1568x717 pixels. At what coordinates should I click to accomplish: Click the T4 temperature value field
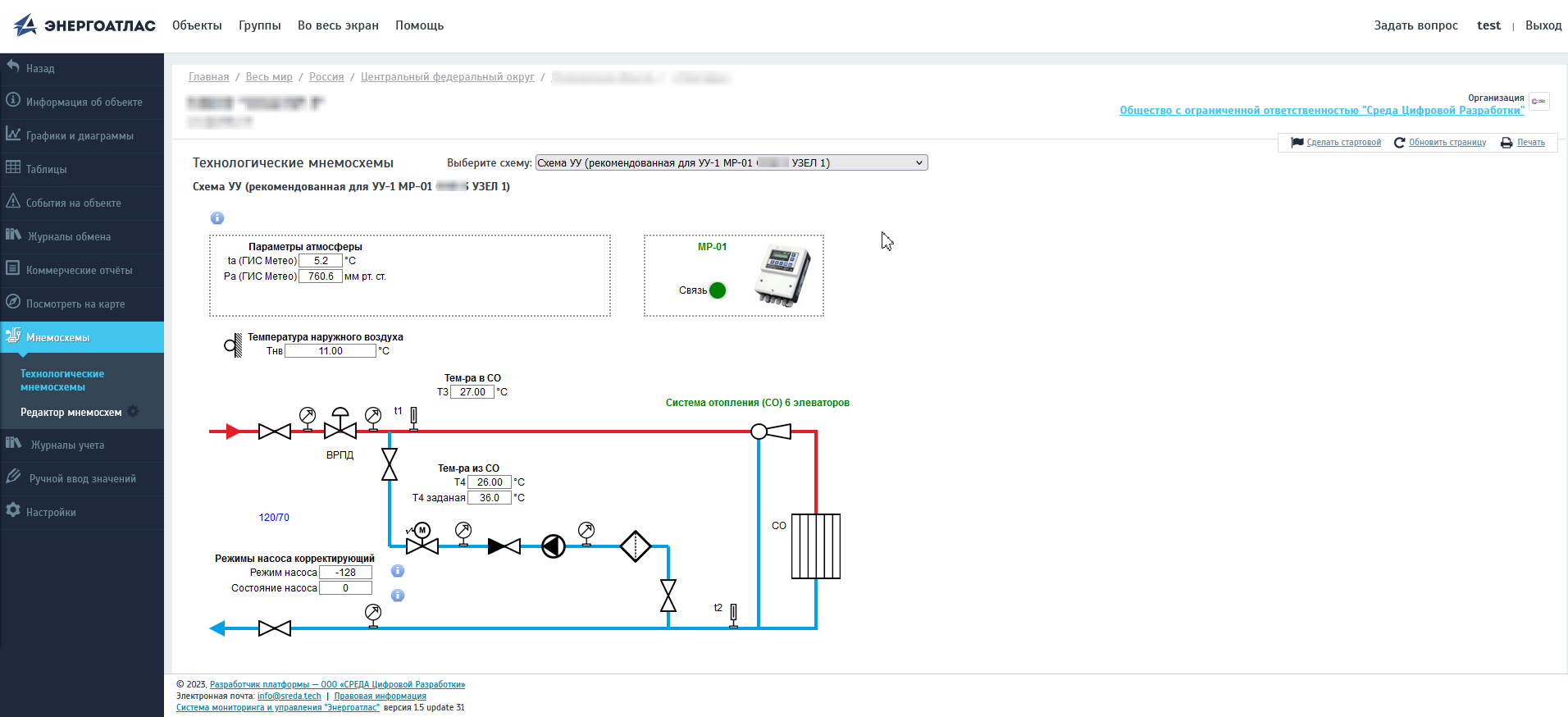[490, 482]
